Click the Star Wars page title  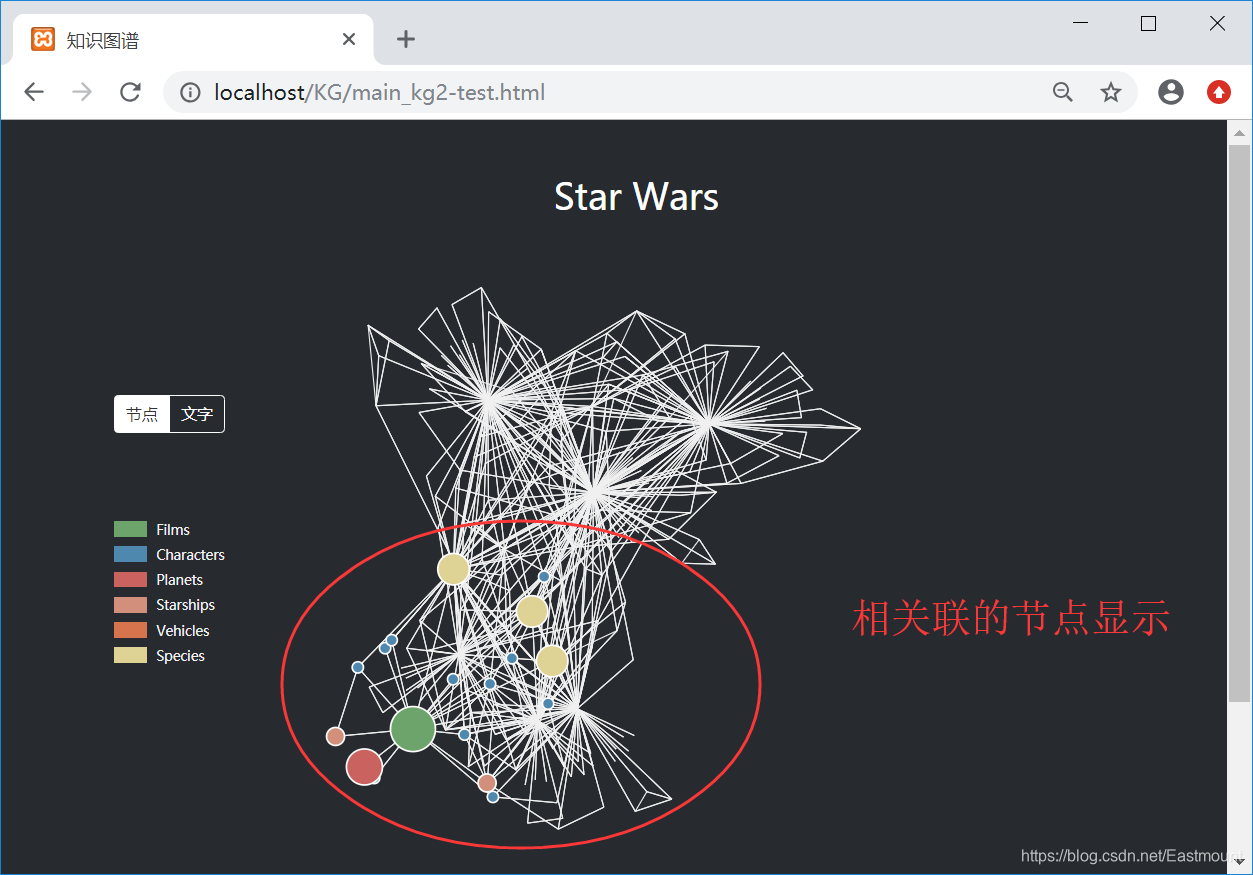pyautogui.click(x=636, y=196)
